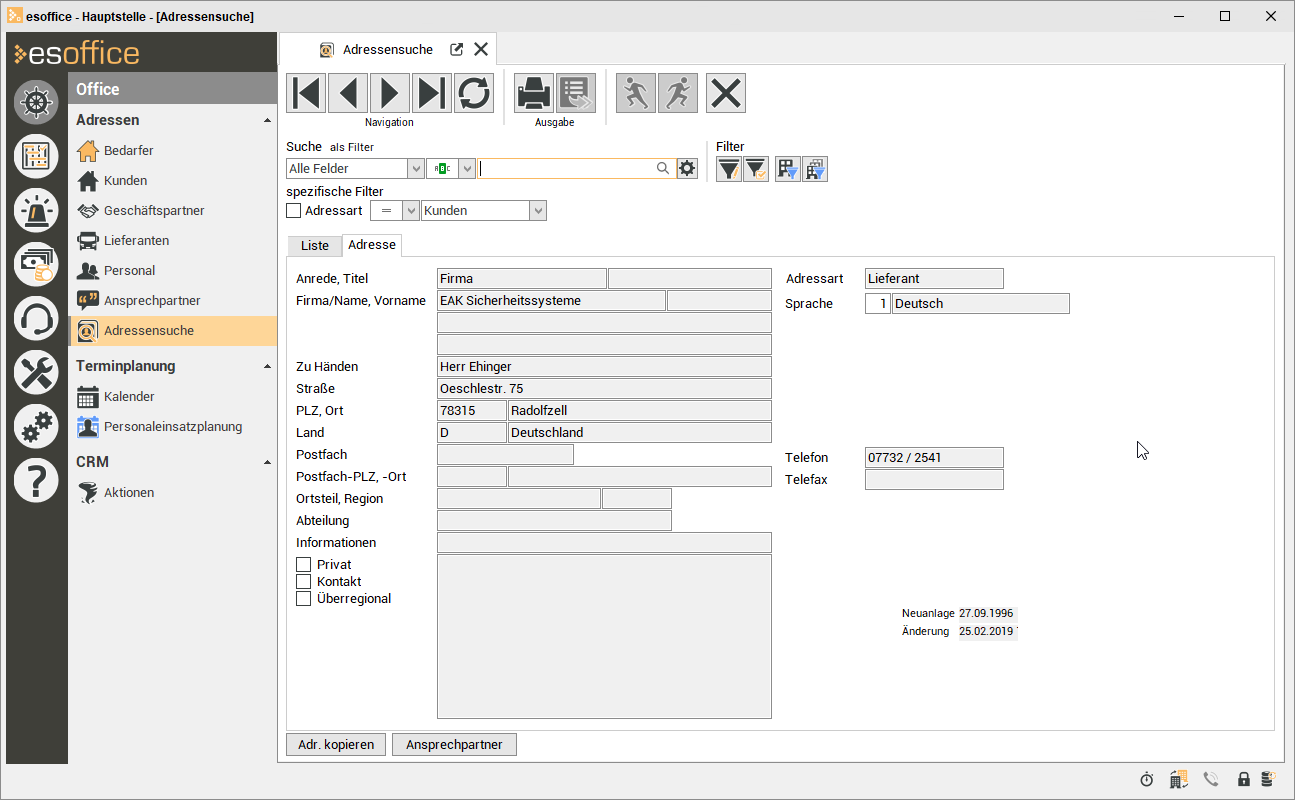Toggle the Privat checkbox
The width and height of the screenshot is (1295, 800).
pyautogui.click(x=304, y=565)
